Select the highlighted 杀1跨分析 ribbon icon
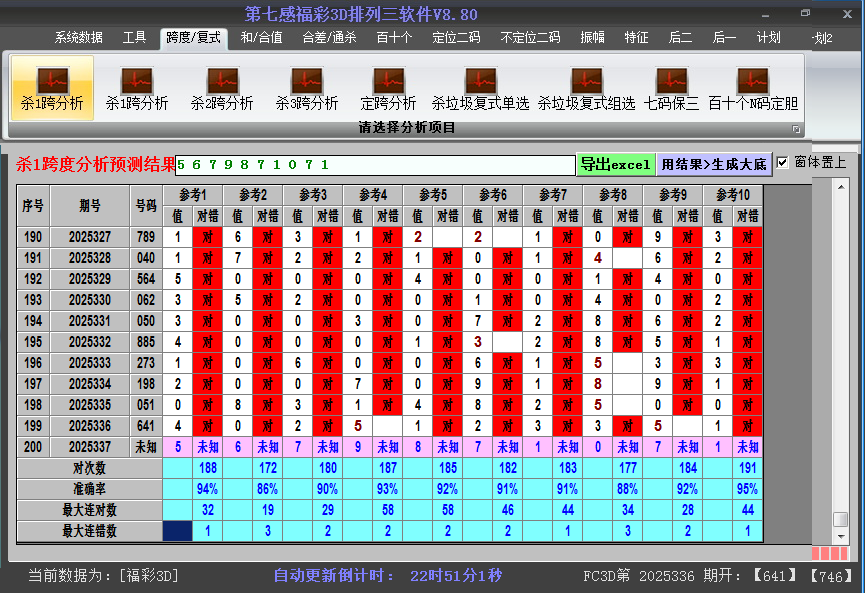This screenshot has width=865, height=593. 52,88
